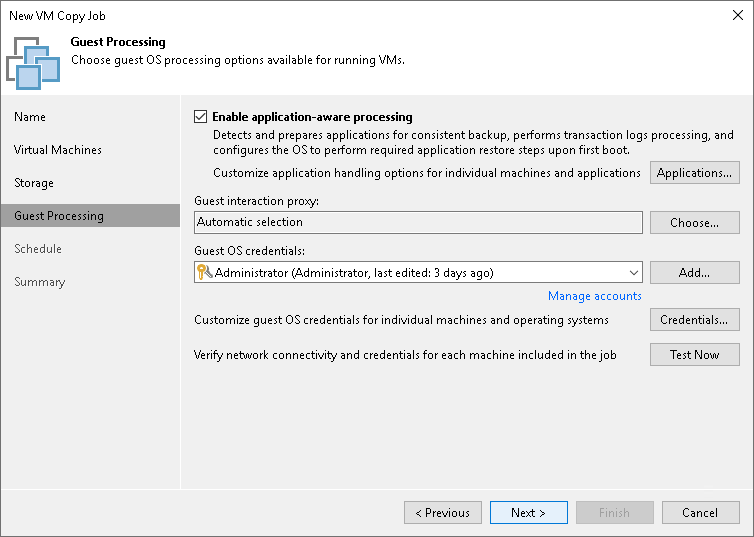Go to the Schedule wizard step

click(38, 249)
